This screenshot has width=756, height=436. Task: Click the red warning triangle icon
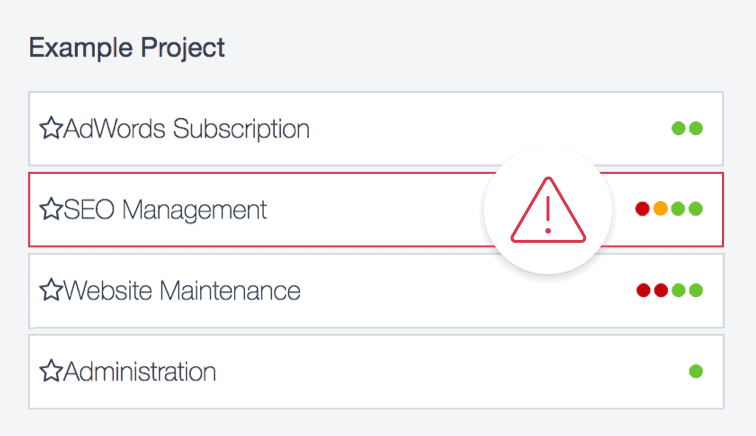click(546, 211)
